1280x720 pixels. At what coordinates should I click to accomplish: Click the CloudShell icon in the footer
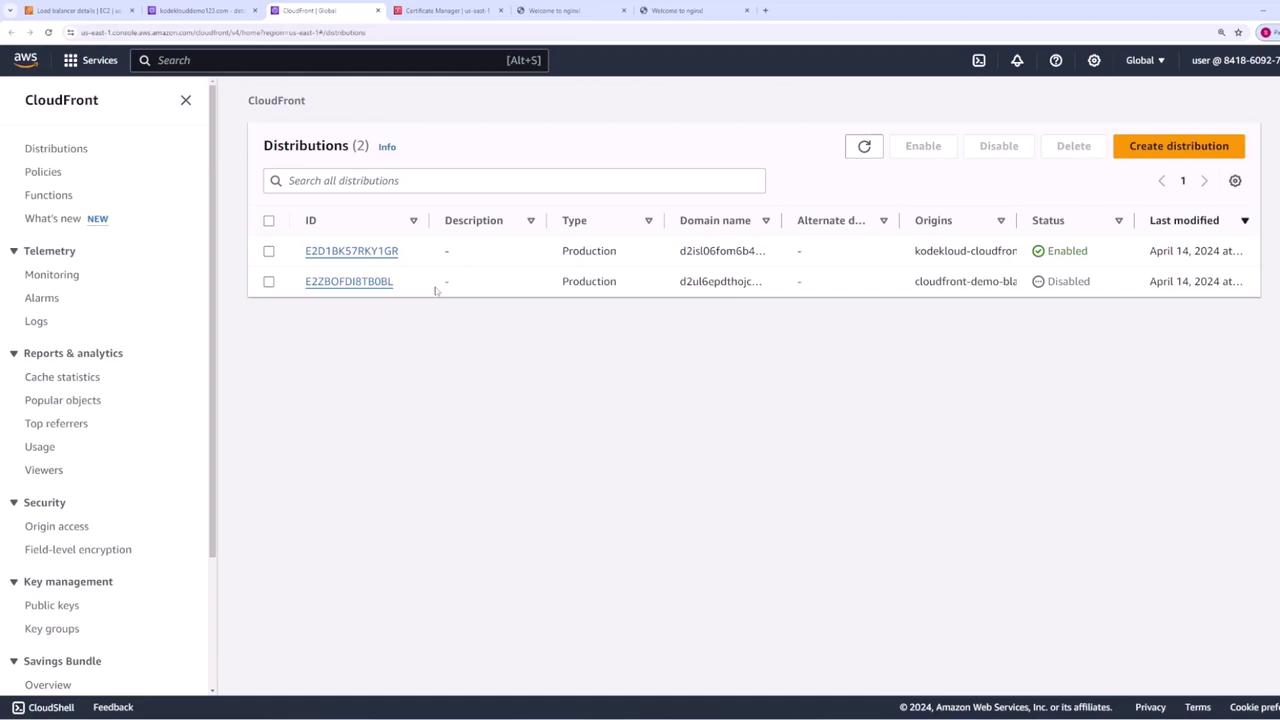pyautogui.click(x=18, y=707)
